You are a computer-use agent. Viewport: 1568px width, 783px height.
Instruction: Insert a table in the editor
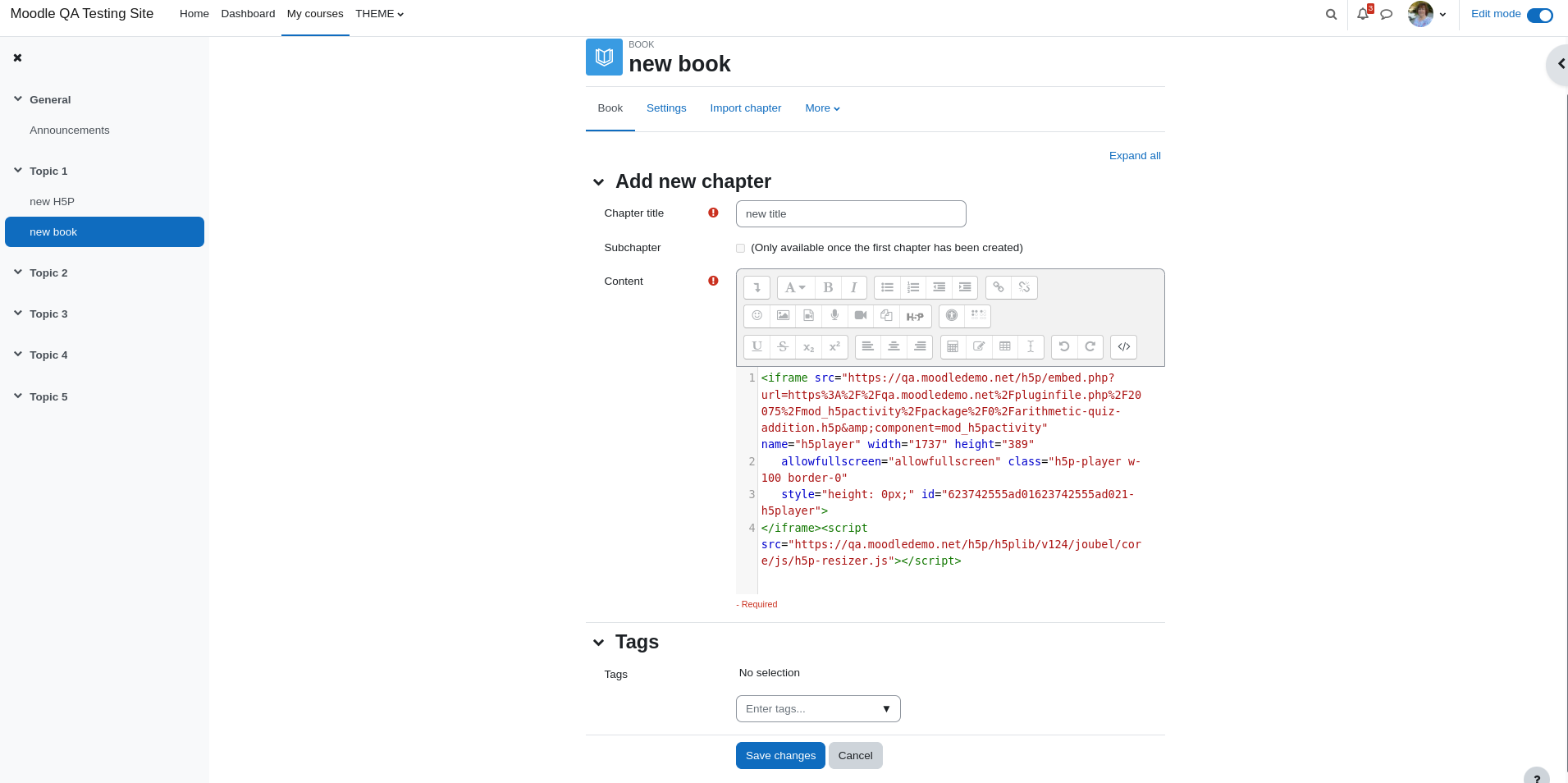[x=1004, y=347]
